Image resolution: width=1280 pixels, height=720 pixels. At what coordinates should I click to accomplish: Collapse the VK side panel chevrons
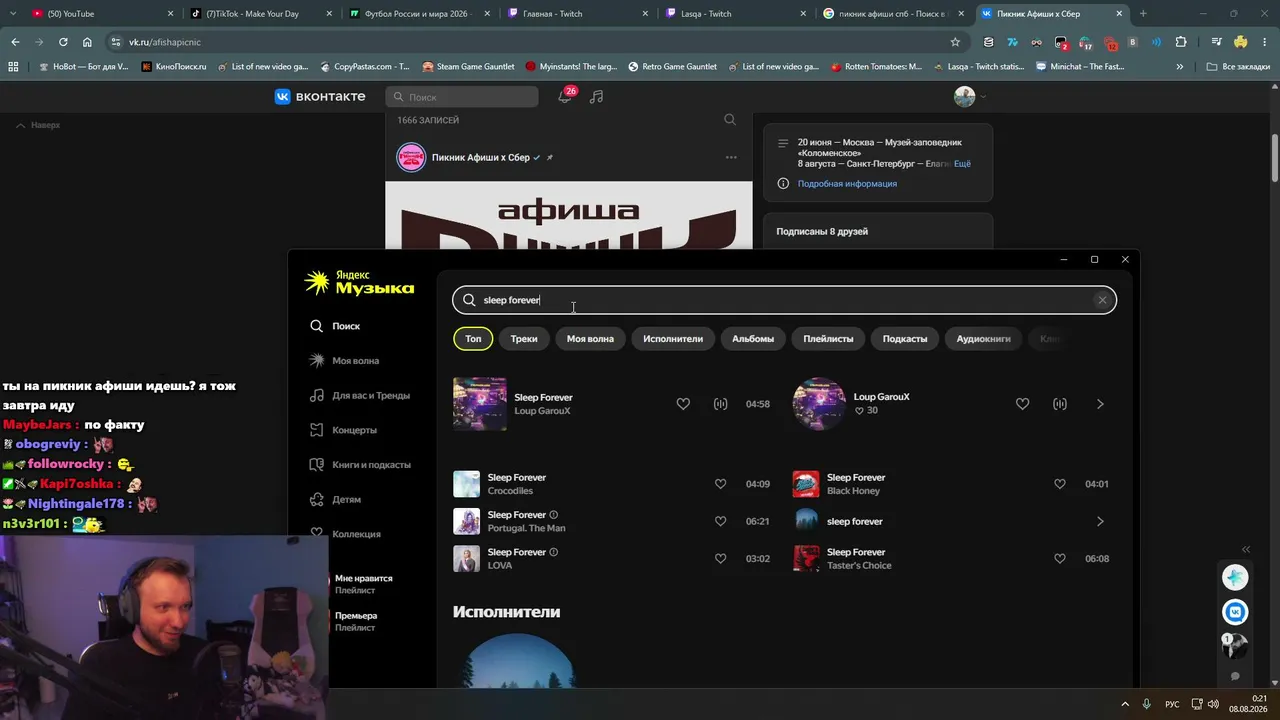pos(1246,550)
